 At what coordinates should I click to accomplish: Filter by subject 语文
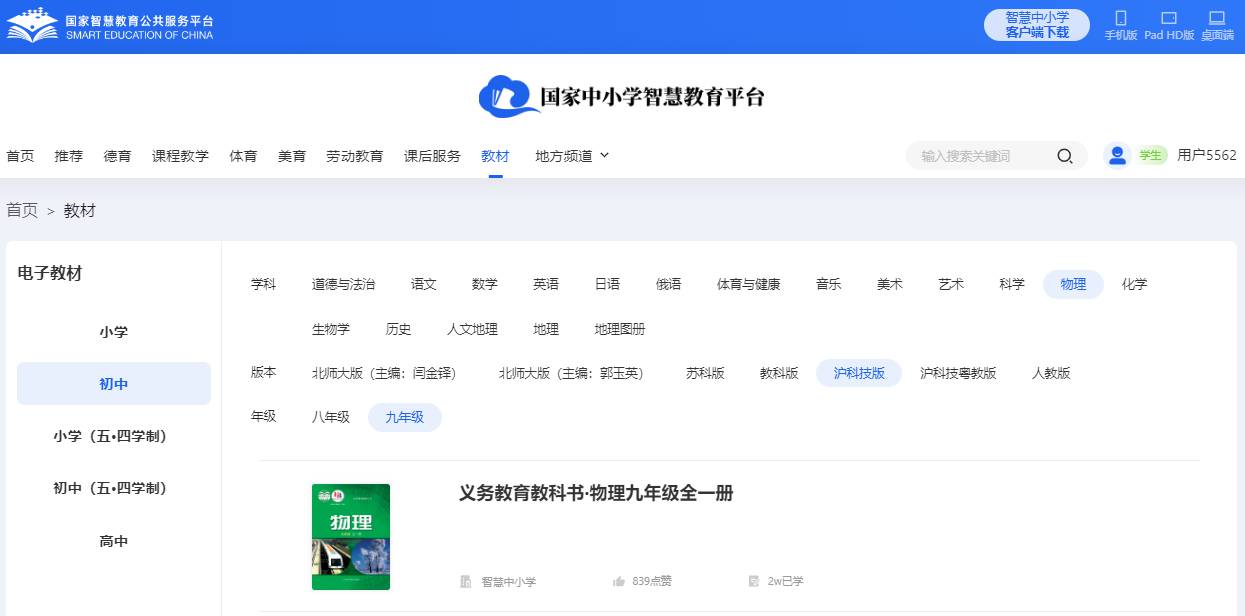[x=424, y=284]
